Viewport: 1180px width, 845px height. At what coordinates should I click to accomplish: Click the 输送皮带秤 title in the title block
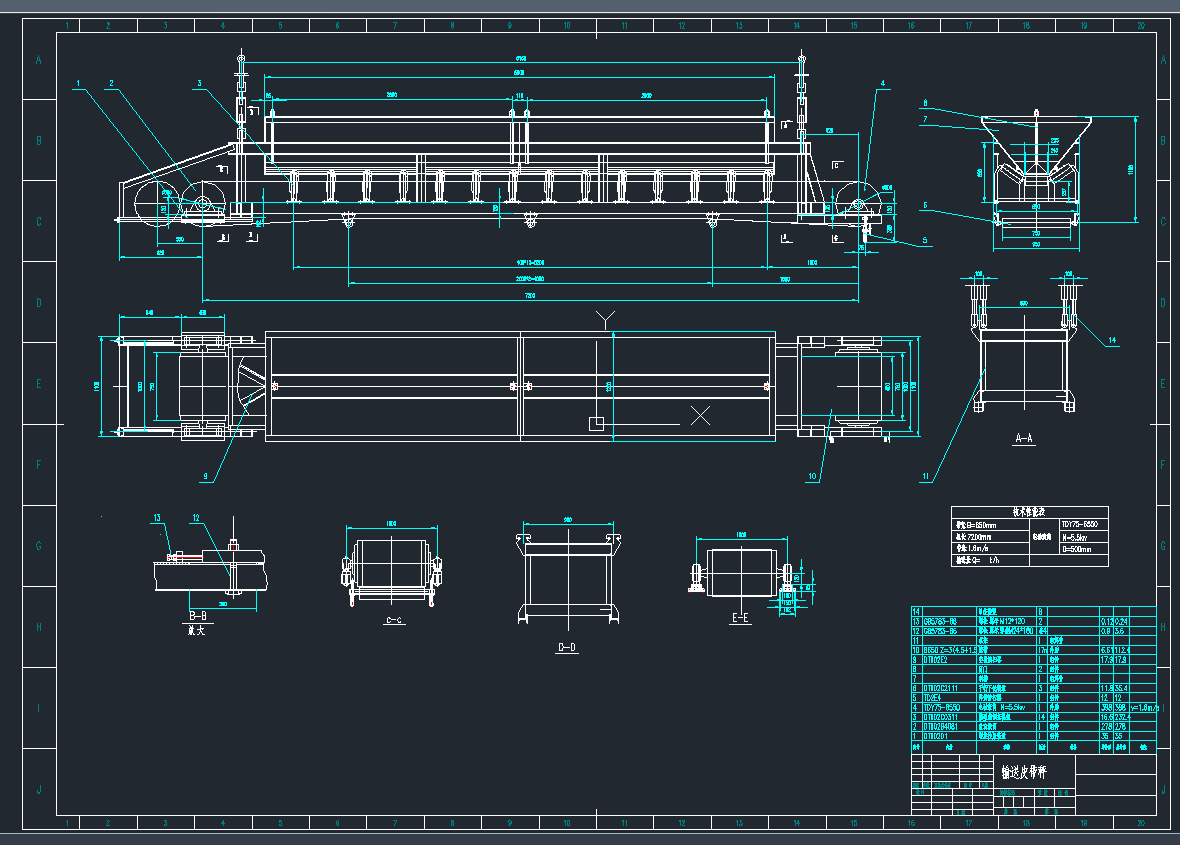1032,772
